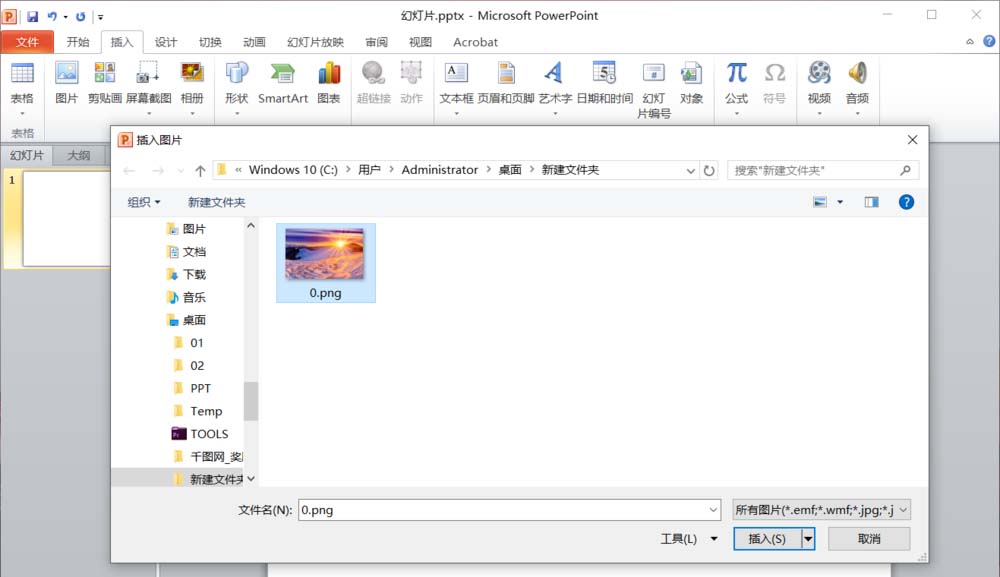Open Photo Album (相册) tool
The width and height of the screenshot is (1000, 577).
click(192, 88)
